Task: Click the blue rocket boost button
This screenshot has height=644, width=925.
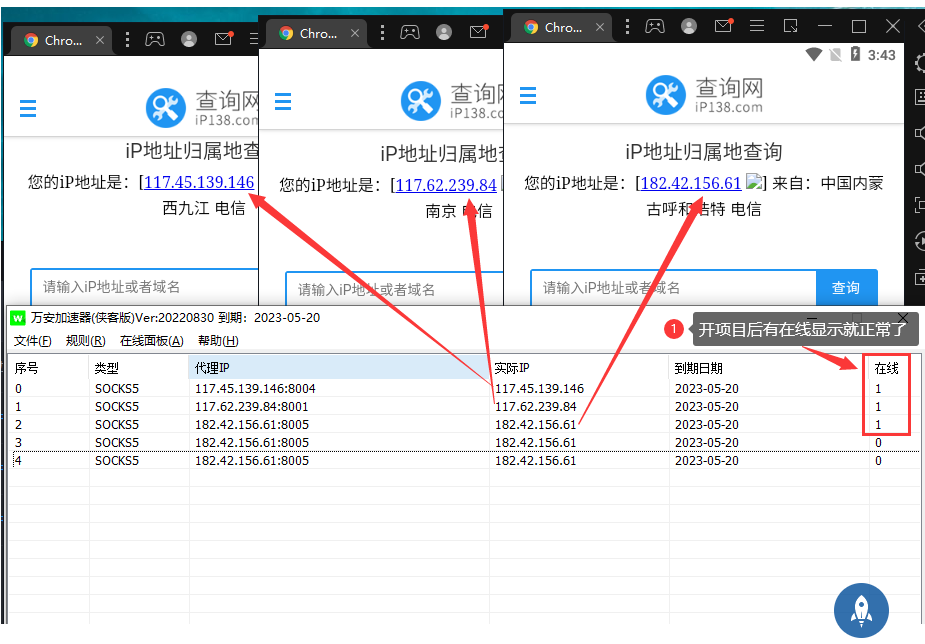Action: point(861,609)
